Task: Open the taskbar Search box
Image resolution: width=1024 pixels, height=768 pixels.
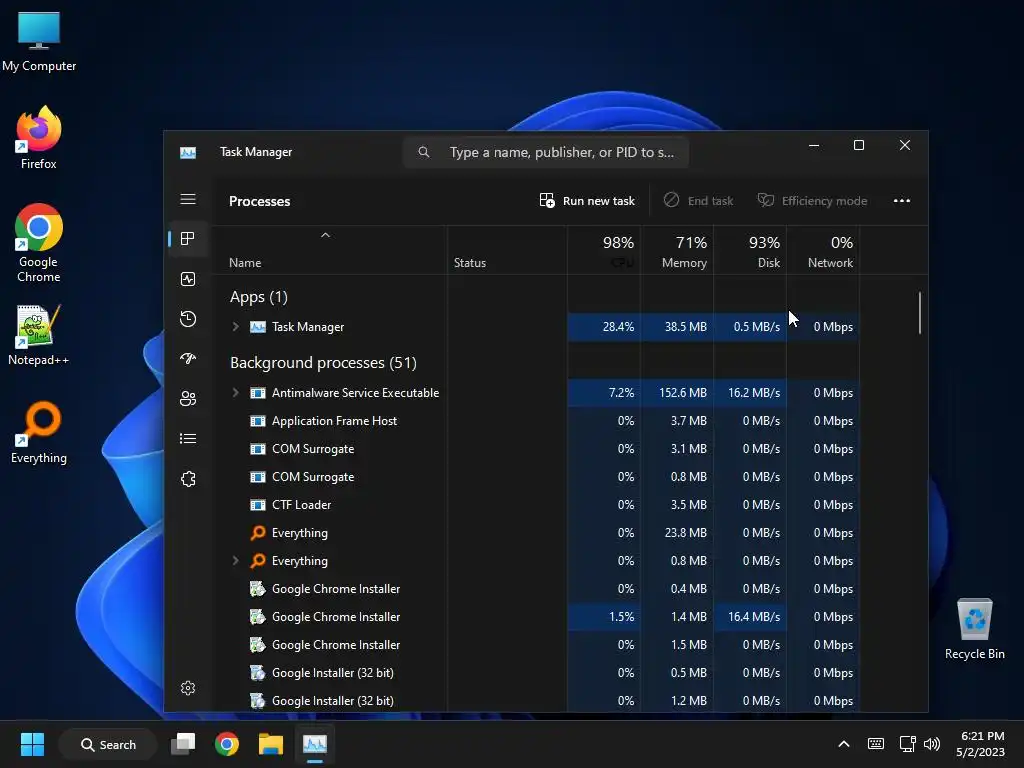Action: 108,744
